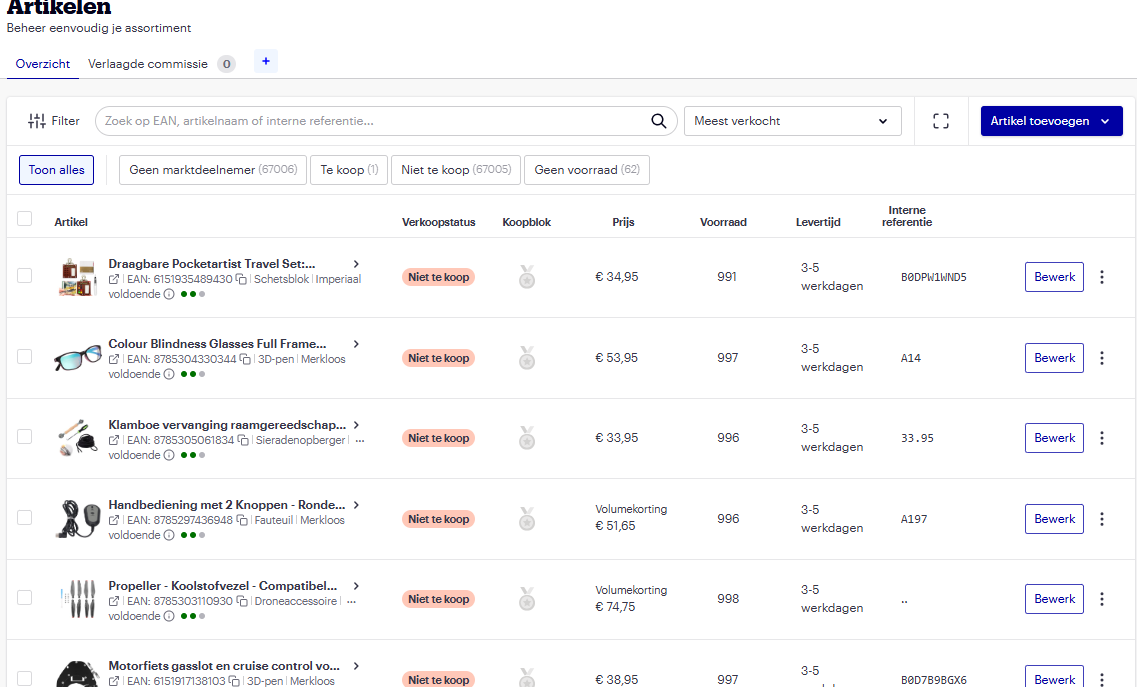Viewport: 1137px width, 687px height.
Task: Filter by Te koop
Action: coord(349,170)
